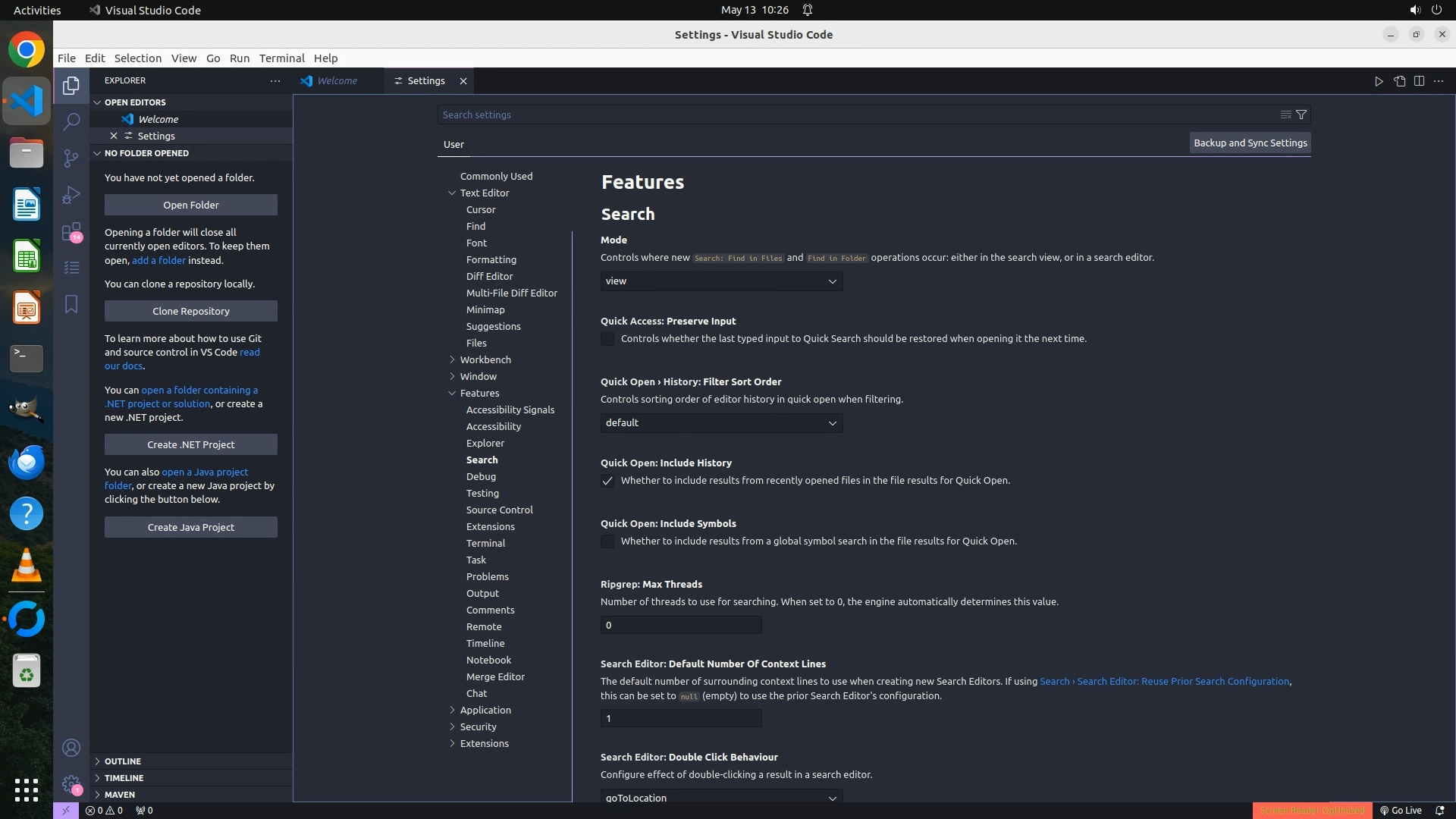
Task: Uncheck Quick Open: Include History
Action: [607, 481]
